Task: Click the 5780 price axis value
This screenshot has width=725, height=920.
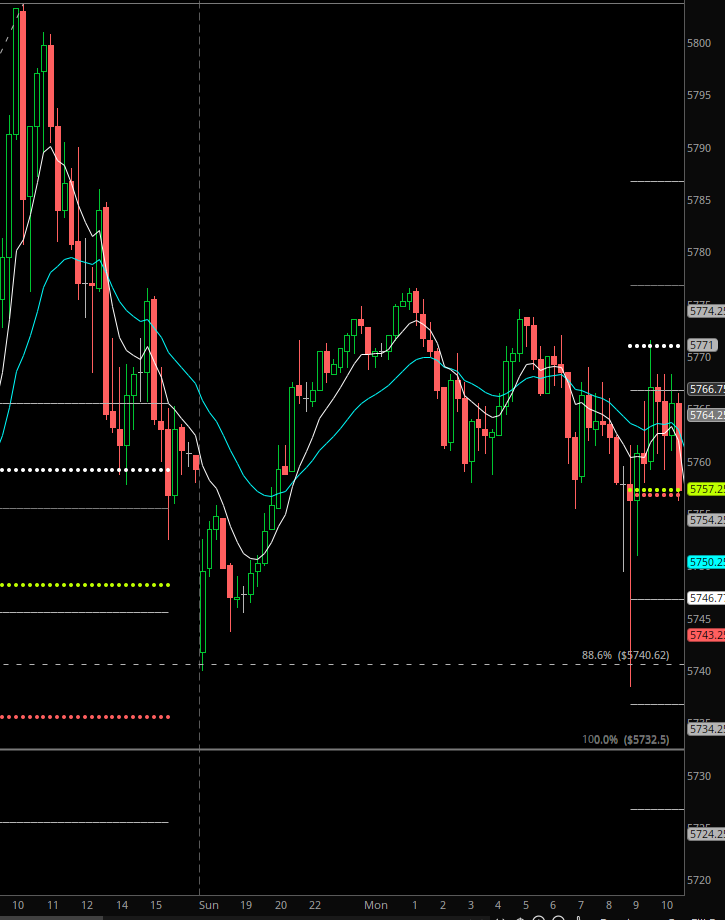Action: [x=699, y=252]
